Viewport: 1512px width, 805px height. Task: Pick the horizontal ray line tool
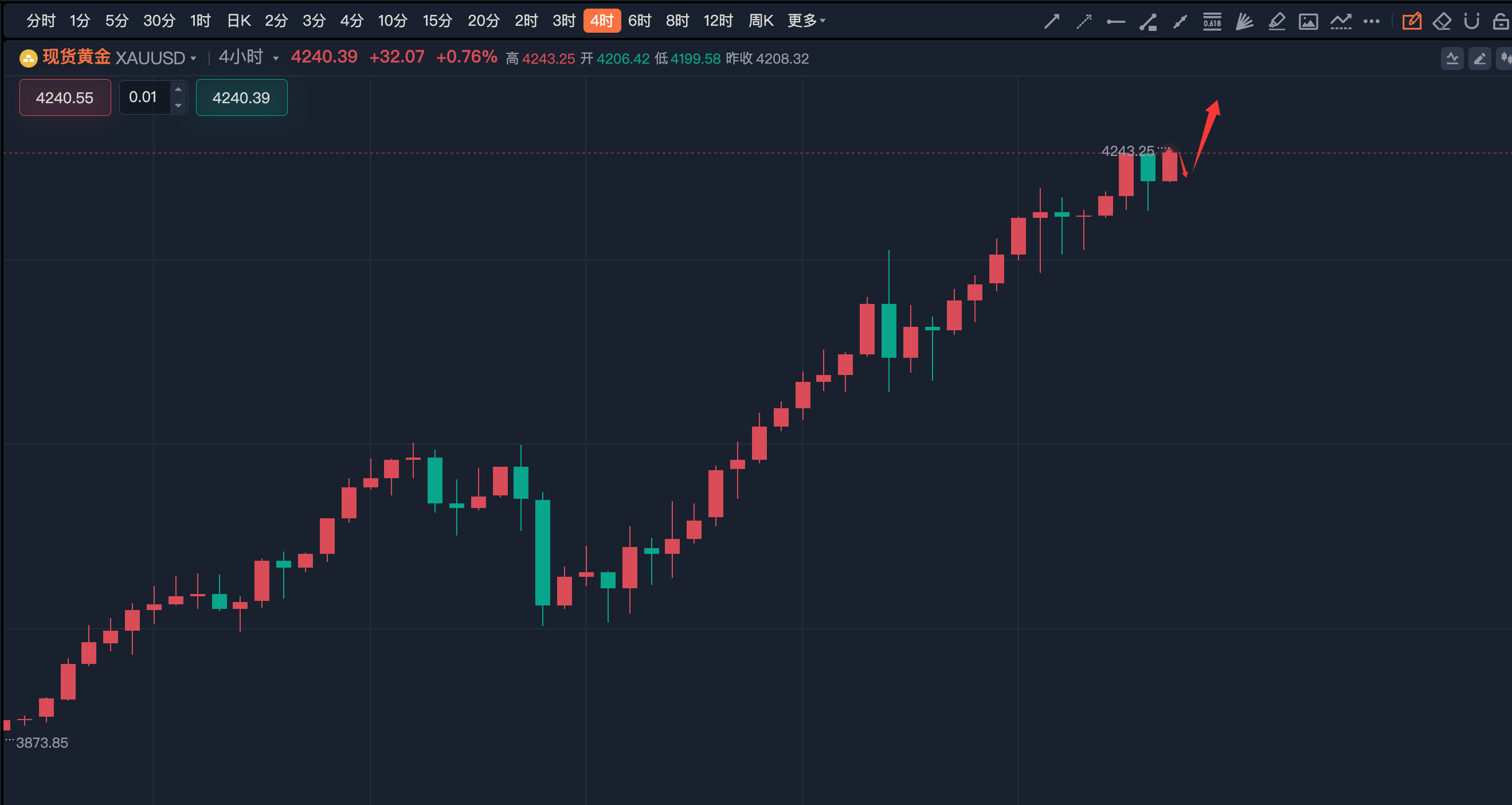tap(1115, 22)
